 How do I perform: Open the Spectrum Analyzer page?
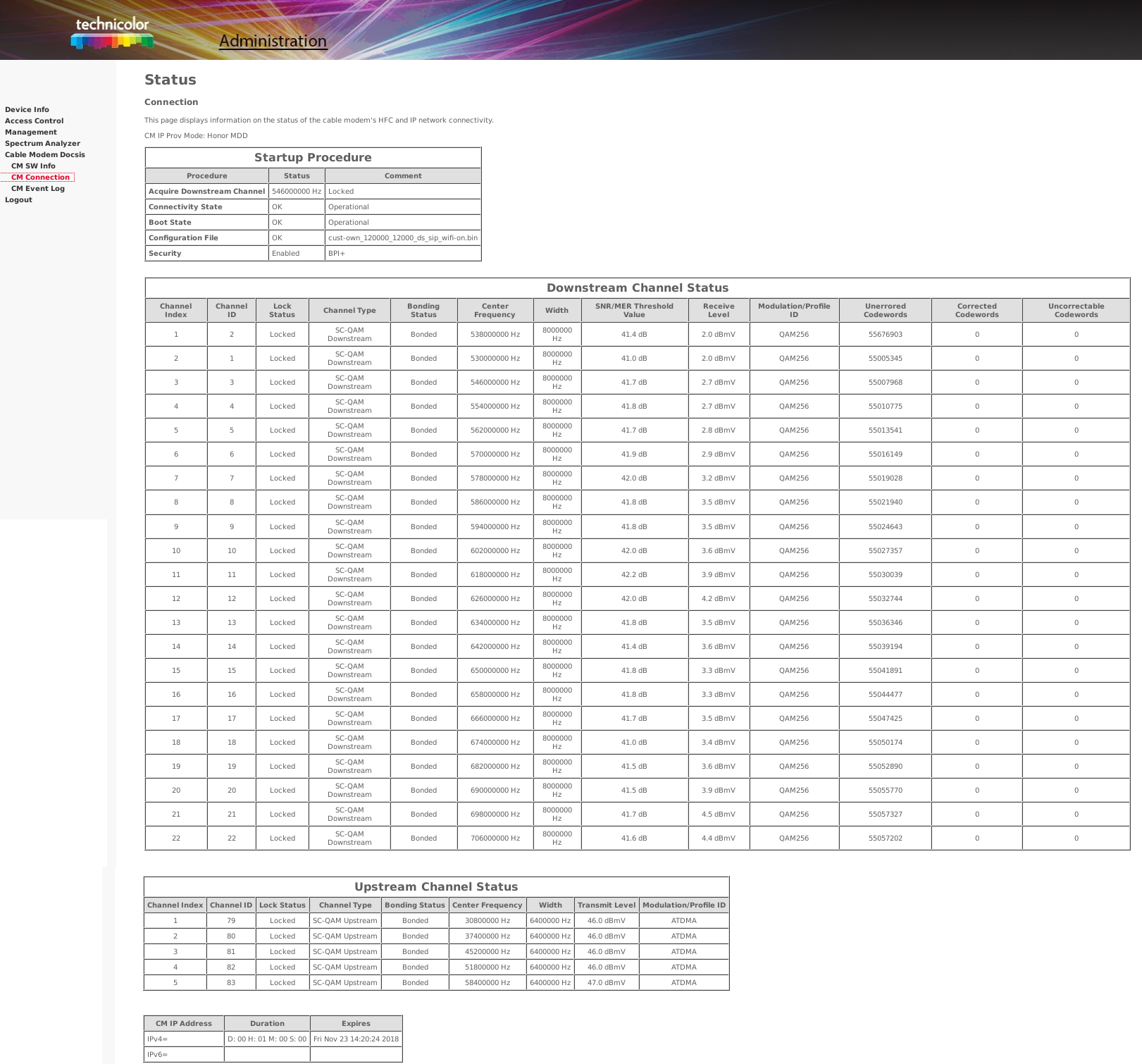[42, 144]
